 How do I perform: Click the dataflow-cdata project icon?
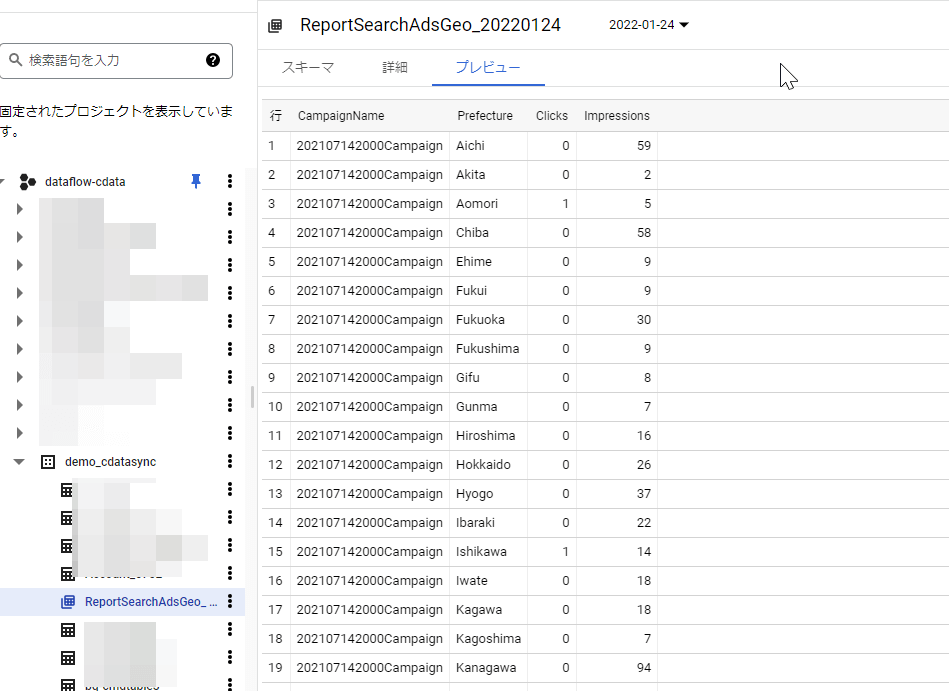[28, 181]
